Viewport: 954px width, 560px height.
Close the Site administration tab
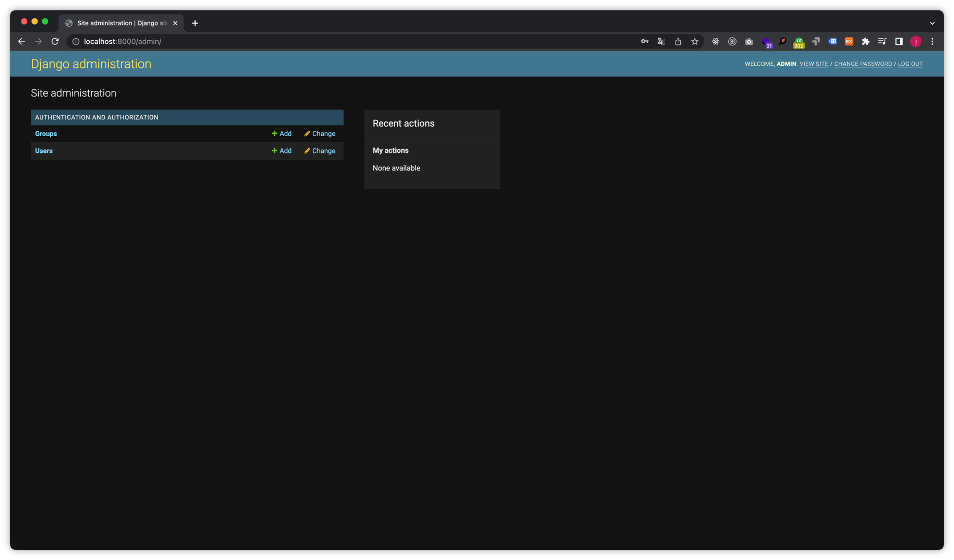[175, 23]
